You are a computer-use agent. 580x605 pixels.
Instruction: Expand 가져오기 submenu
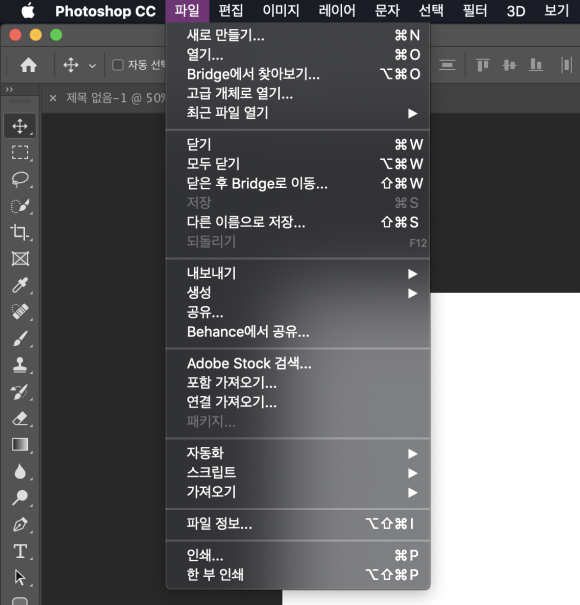coord(298,492)
